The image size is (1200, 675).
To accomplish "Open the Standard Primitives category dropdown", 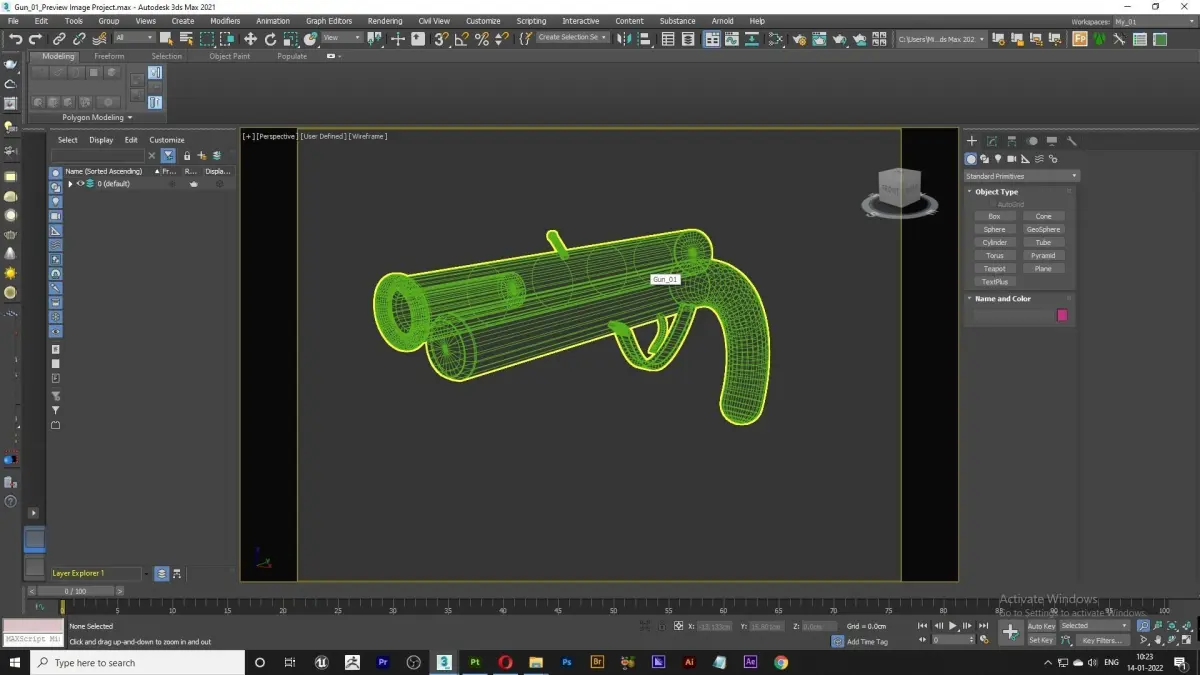I will (x=1021, y=176).
